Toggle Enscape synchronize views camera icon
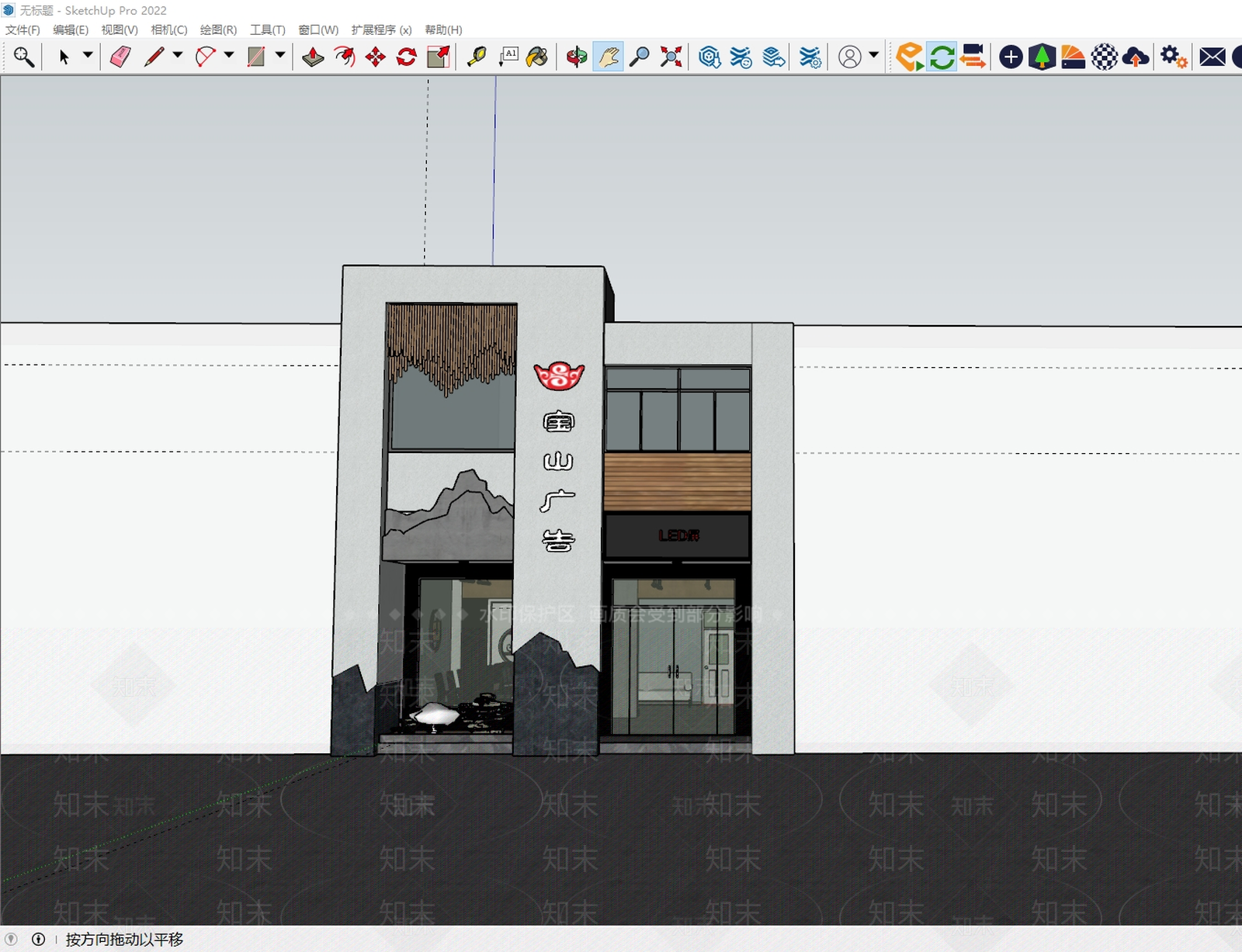Viewport: 1242px width, 952px height. 973,57
